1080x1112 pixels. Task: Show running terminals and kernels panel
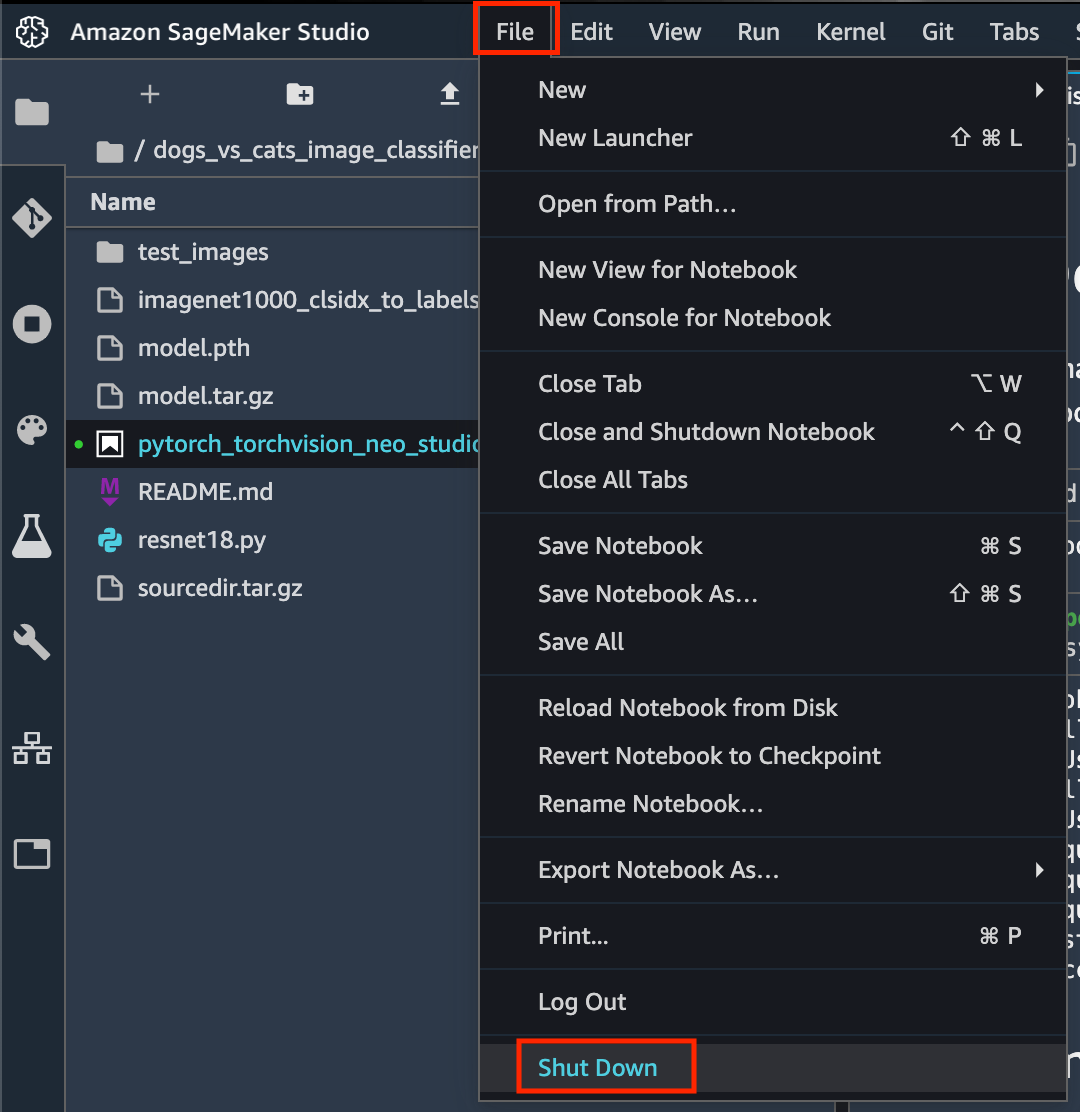(32, 324)
